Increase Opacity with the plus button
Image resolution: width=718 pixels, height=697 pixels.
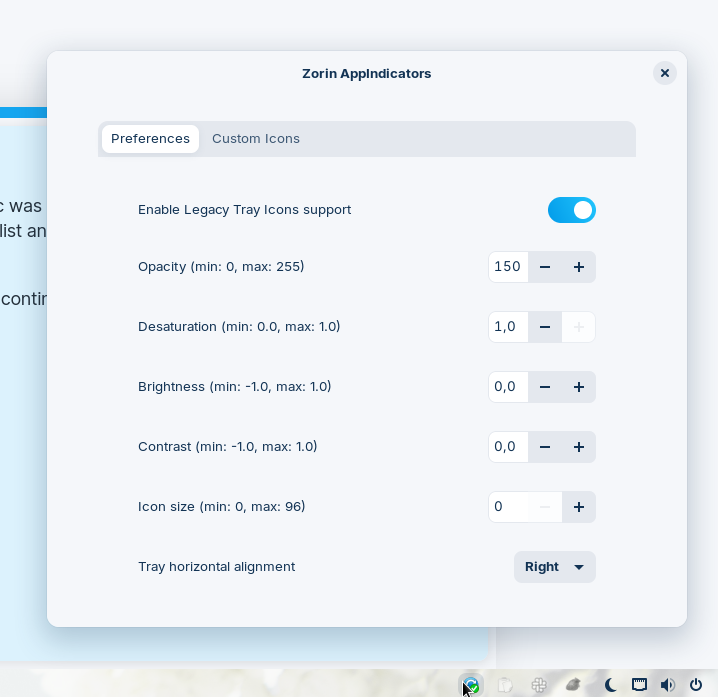(579, 267)
